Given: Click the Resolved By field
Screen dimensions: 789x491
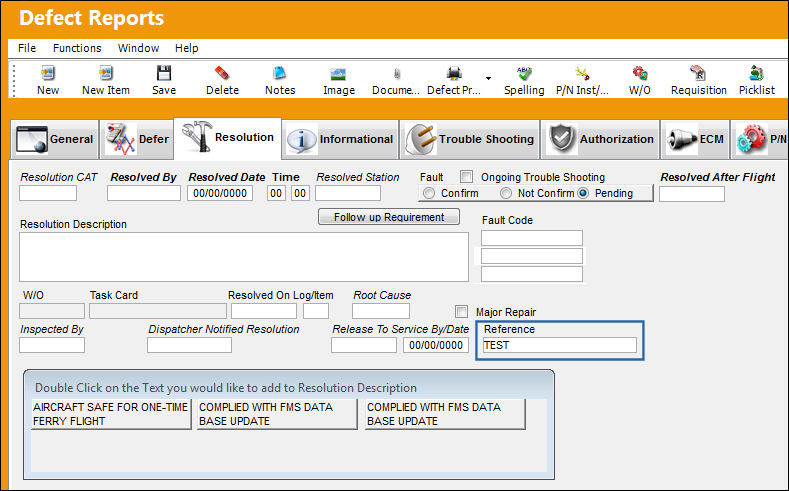Looking at the screenshot, I should tap(143, 193).
